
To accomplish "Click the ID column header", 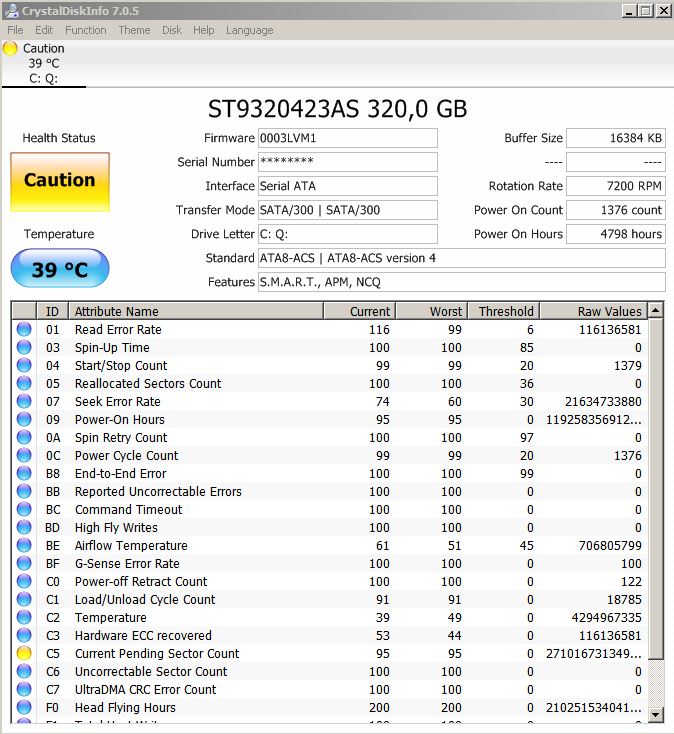I will 52,311.
